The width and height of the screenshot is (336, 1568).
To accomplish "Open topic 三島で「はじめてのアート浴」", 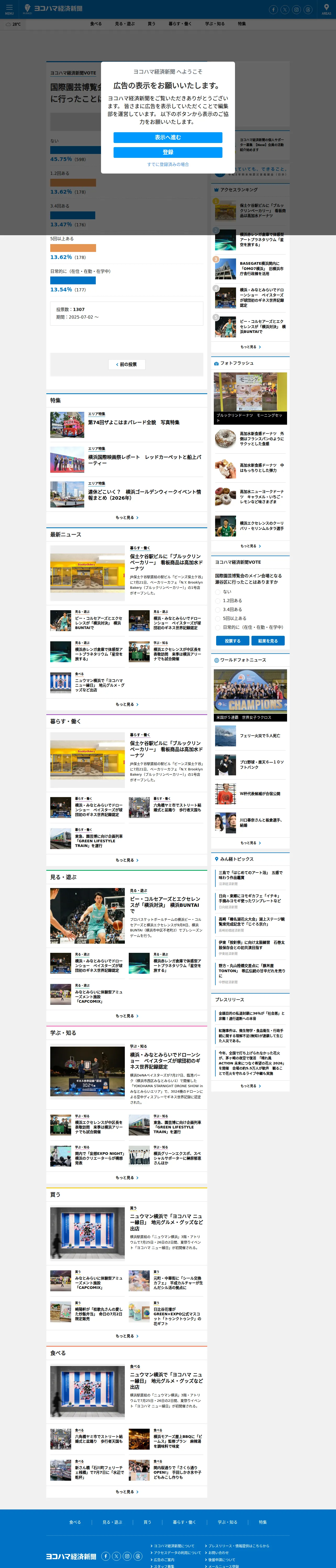I will coord(251,875).
